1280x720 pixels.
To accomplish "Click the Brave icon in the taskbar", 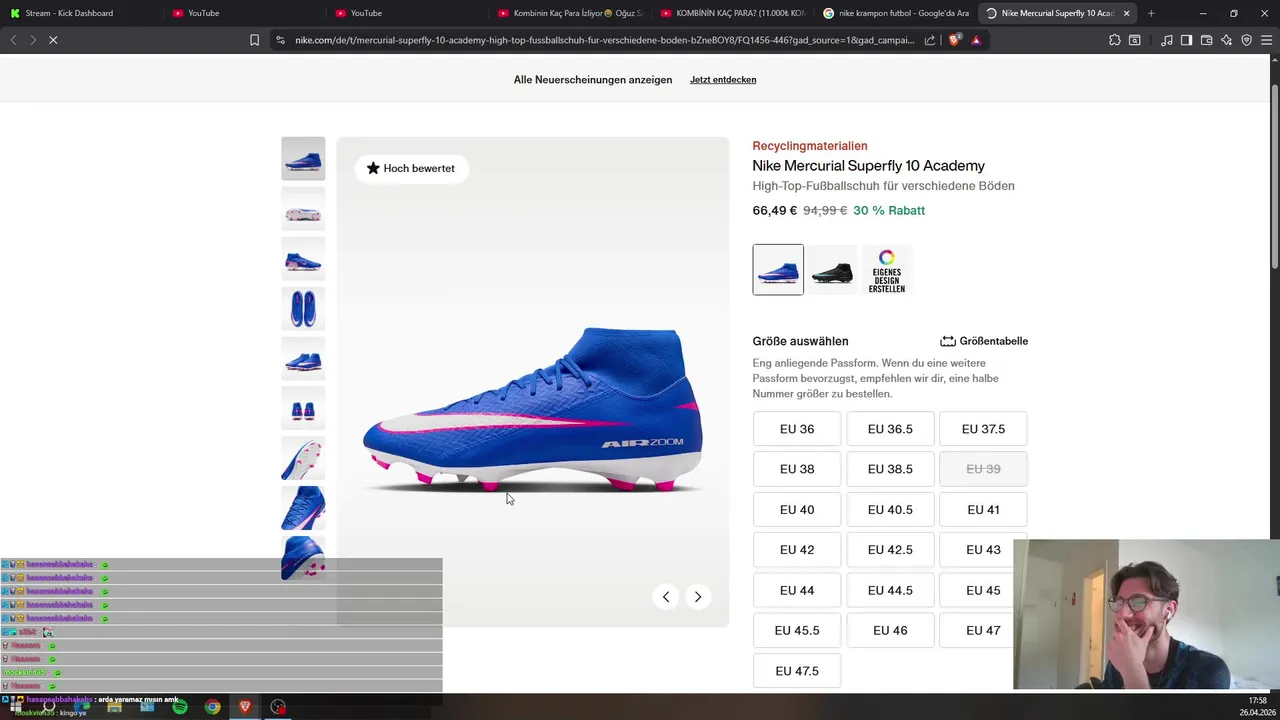I will point(245,707).
